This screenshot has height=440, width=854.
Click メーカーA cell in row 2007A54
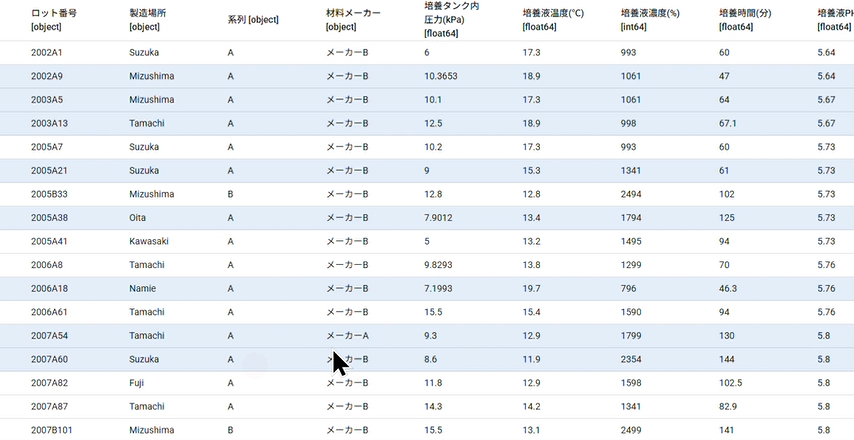[x=348, y=336]
